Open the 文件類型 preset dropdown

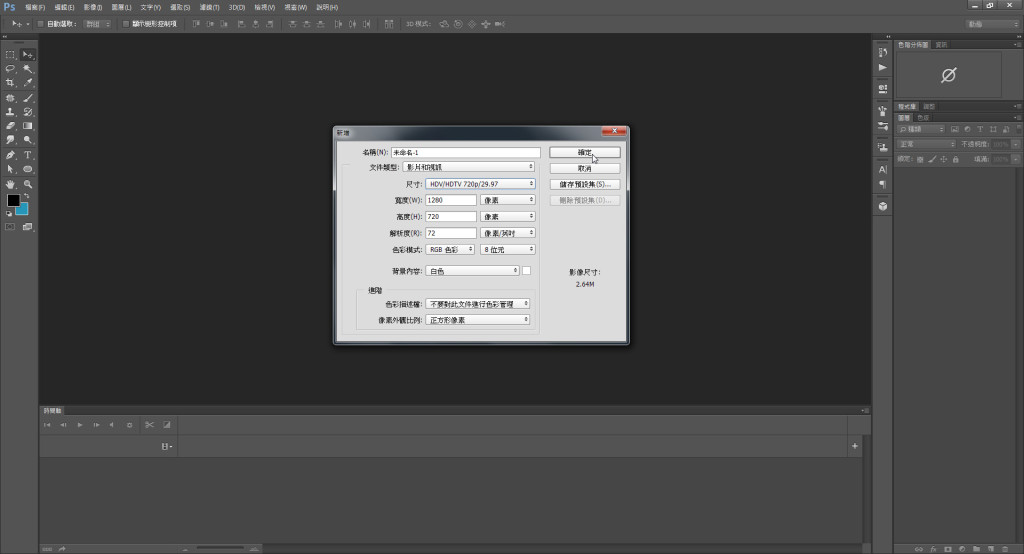[x=480, y=167]
